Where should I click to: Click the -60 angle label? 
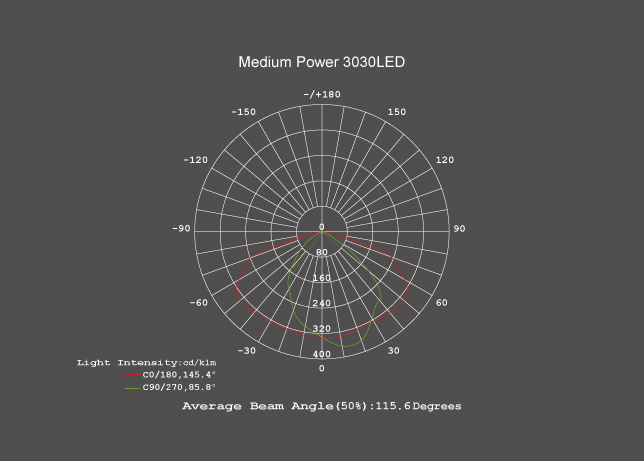point(199,303)
